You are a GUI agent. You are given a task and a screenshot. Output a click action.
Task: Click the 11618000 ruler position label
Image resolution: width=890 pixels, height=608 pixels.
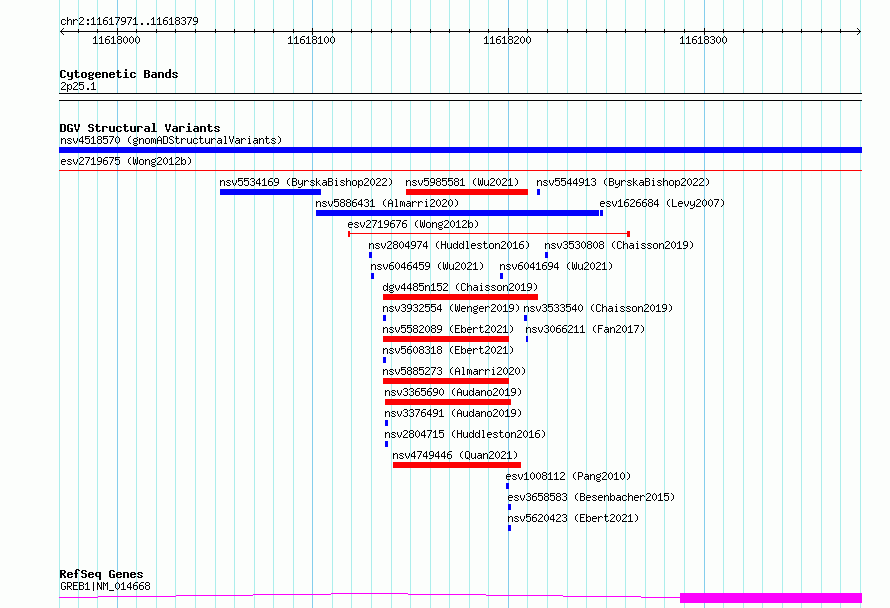[x=116, y=40]
